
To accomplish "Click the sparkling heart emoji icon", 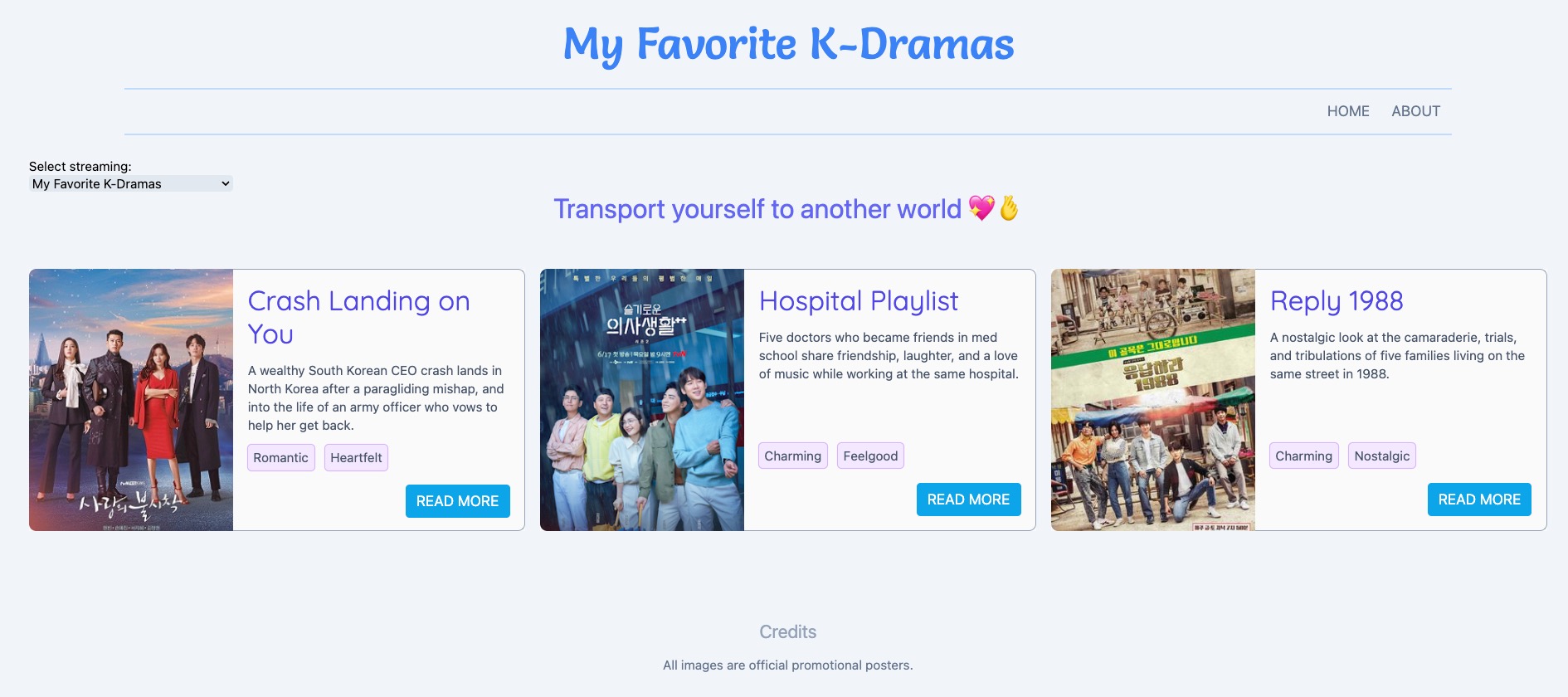I will coord(981,208).
